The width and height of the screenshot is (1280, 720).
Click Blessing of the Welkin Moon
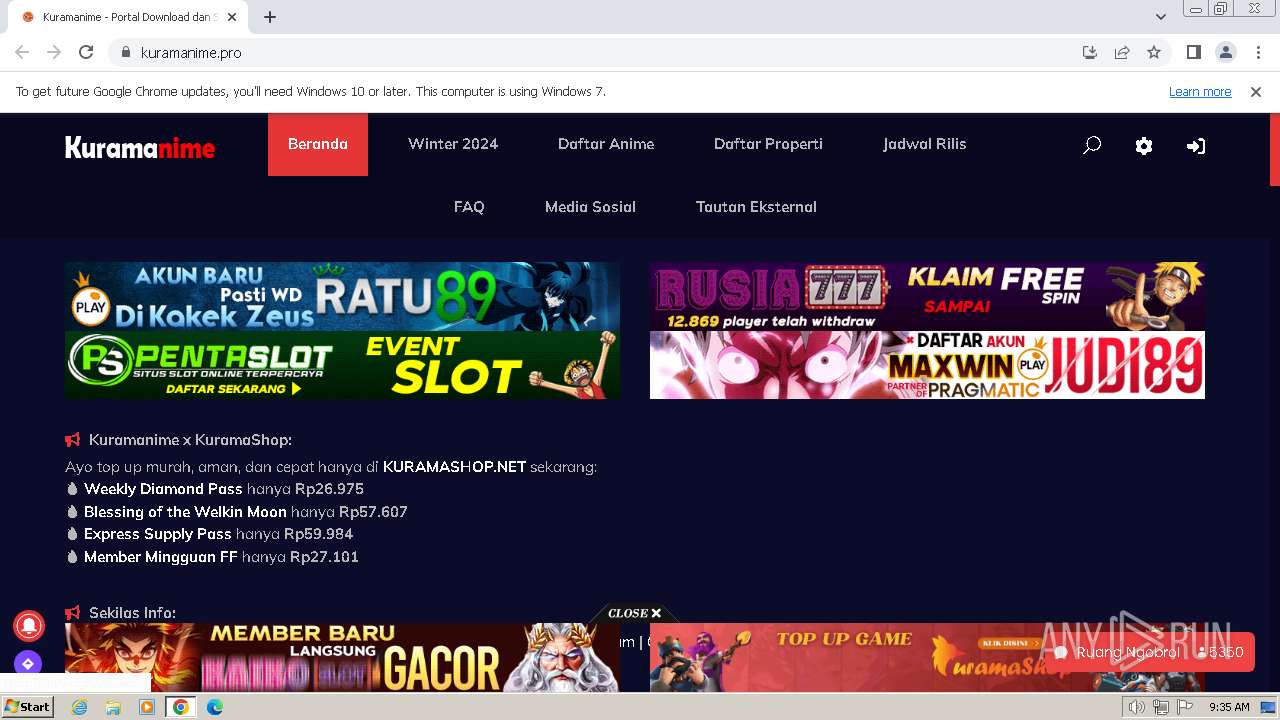(185, 512)
